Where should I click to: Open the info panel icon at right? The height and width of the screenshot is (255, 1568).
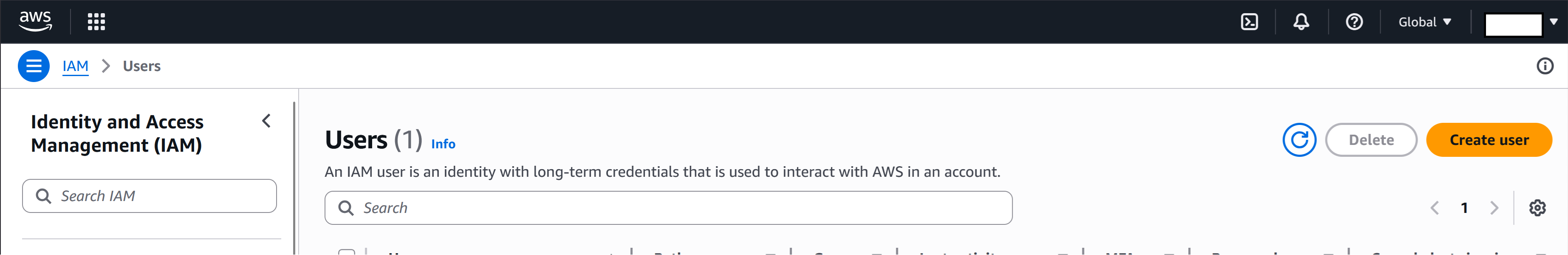point(1544,66)
